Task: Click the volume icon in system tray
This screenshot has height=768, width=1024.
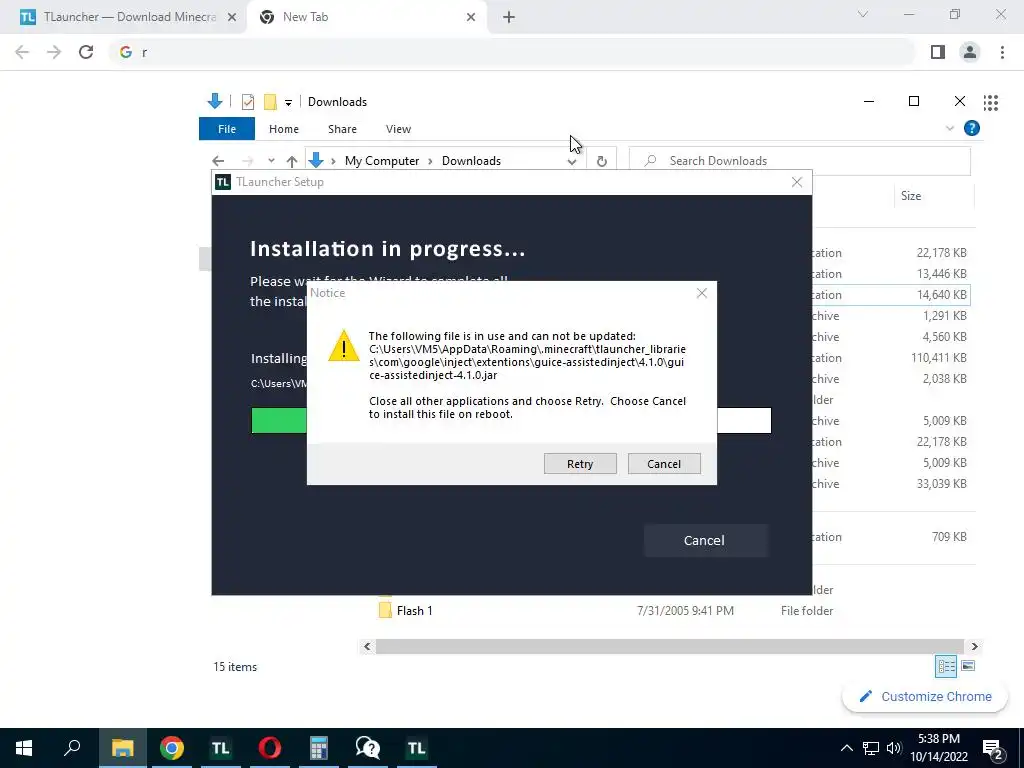Action: (894, 748)
